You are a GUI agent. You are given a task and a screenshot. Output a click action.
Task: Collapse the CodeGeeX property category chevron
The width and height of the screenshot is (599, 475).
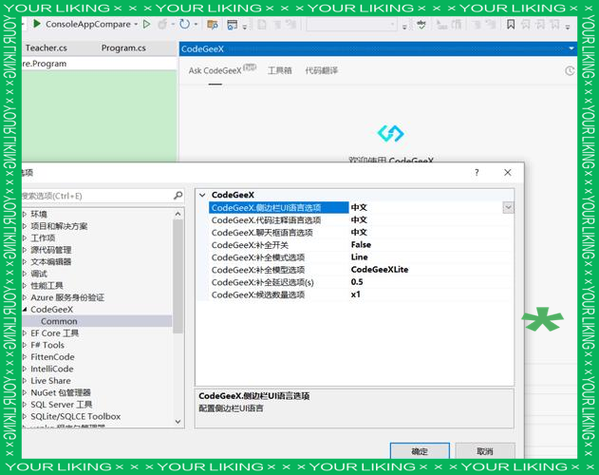pos(202,195)
